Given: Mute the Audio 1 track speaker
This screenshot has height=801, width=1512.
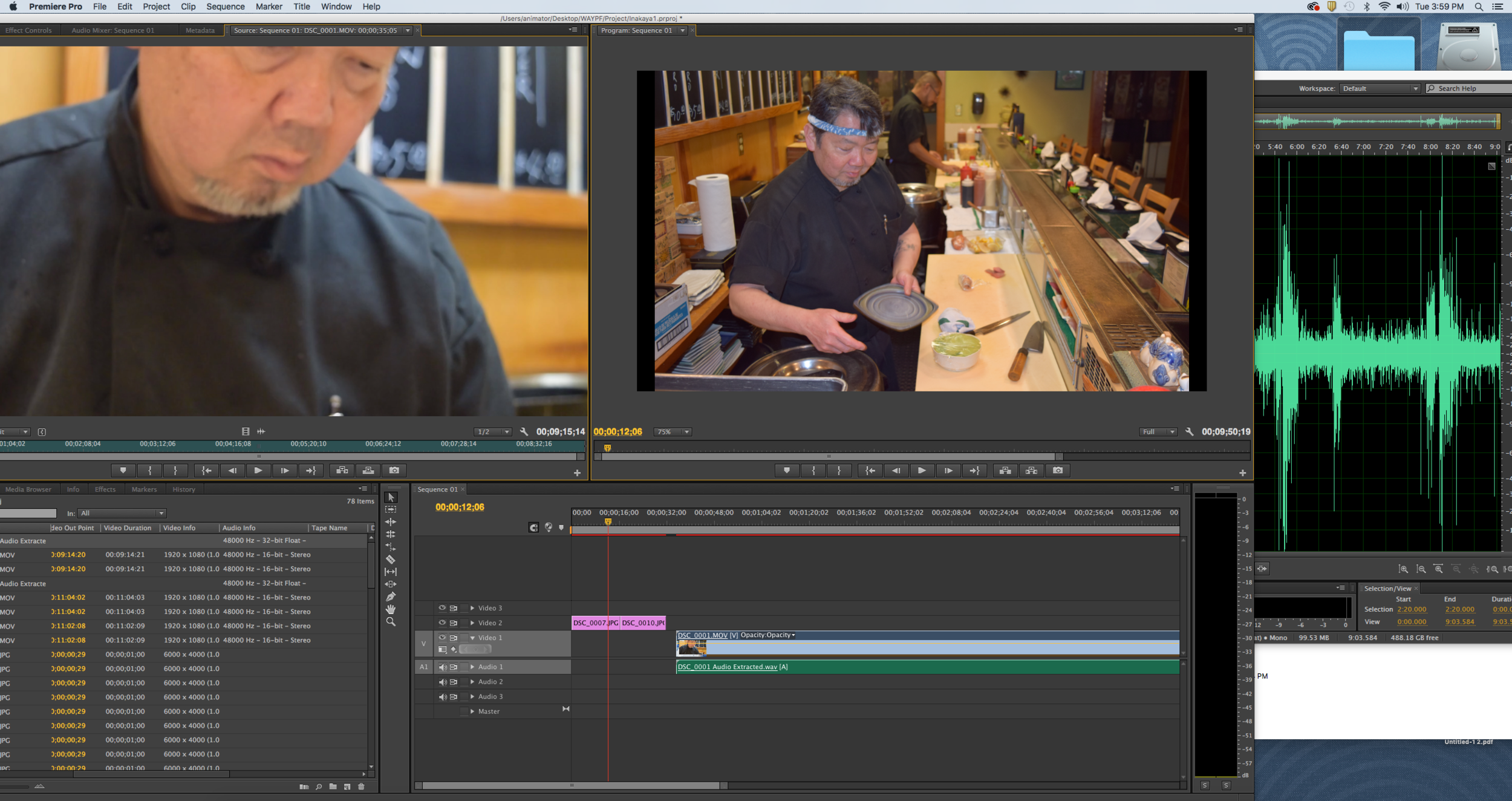Looking at the screenshot, I should (442, 667).
